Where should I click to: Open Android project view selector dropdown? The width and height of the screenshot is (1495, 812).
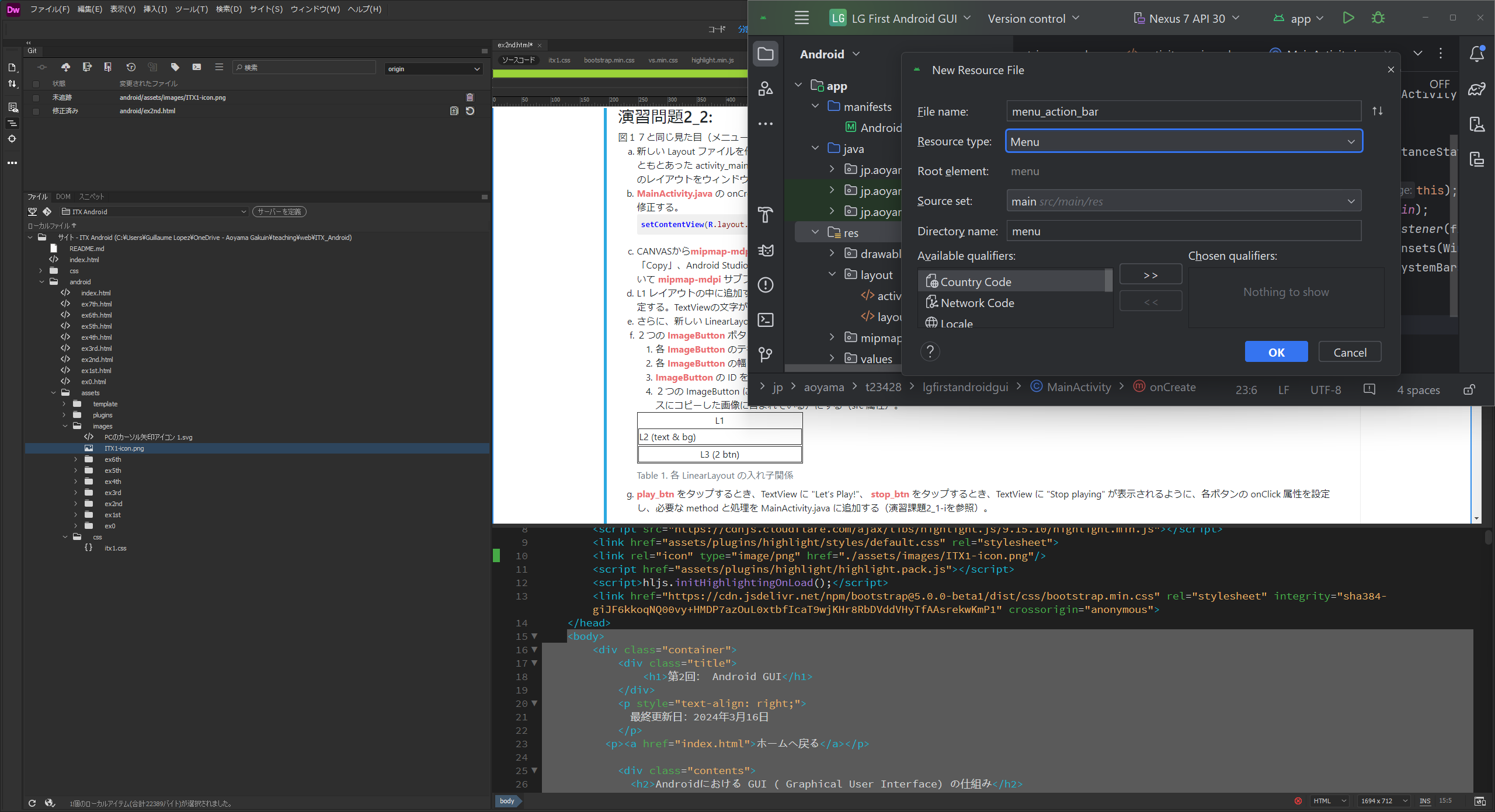pyautogui.click(x=830, y=54)
